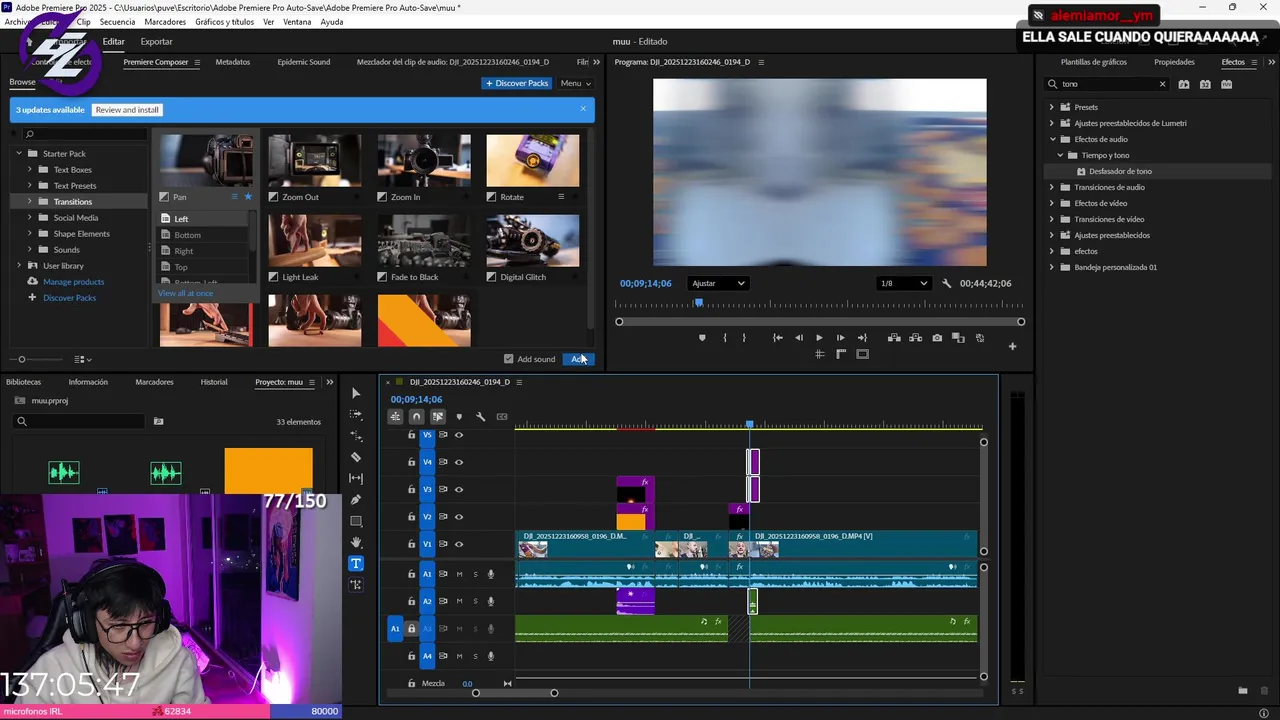Open the Marcadores menu
The height and width of the screenshot is (720, 1280).
(165, 22)
